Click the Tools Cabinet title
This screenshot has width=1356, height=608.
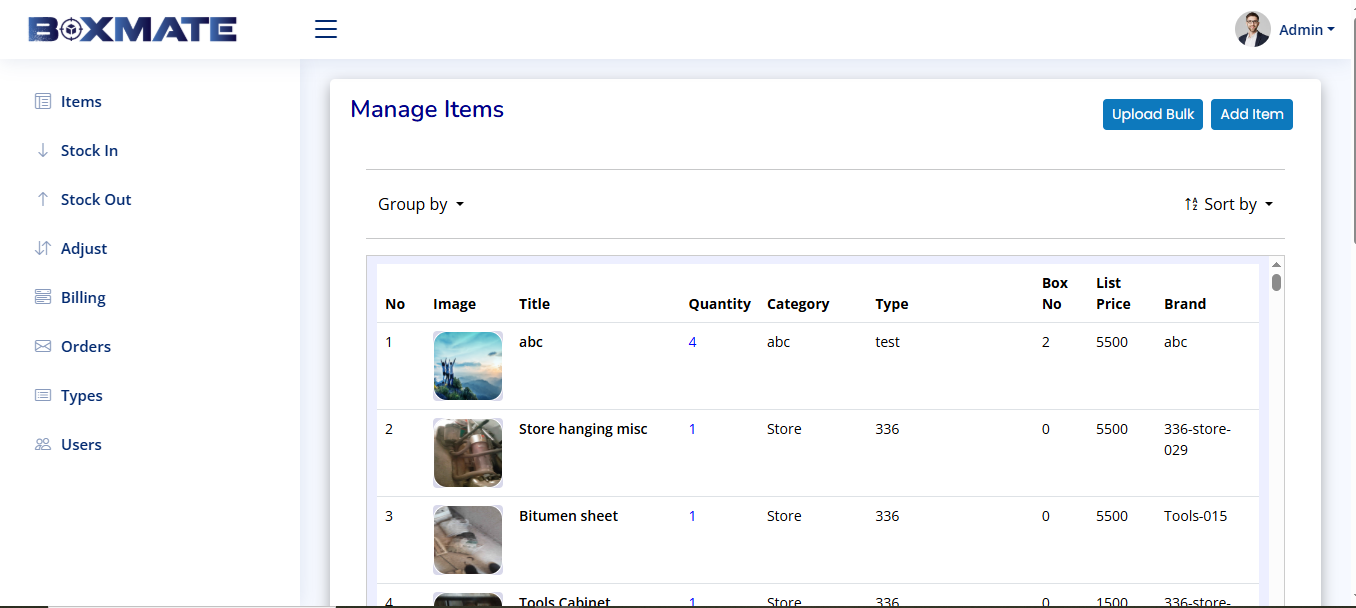pos(564,601)
